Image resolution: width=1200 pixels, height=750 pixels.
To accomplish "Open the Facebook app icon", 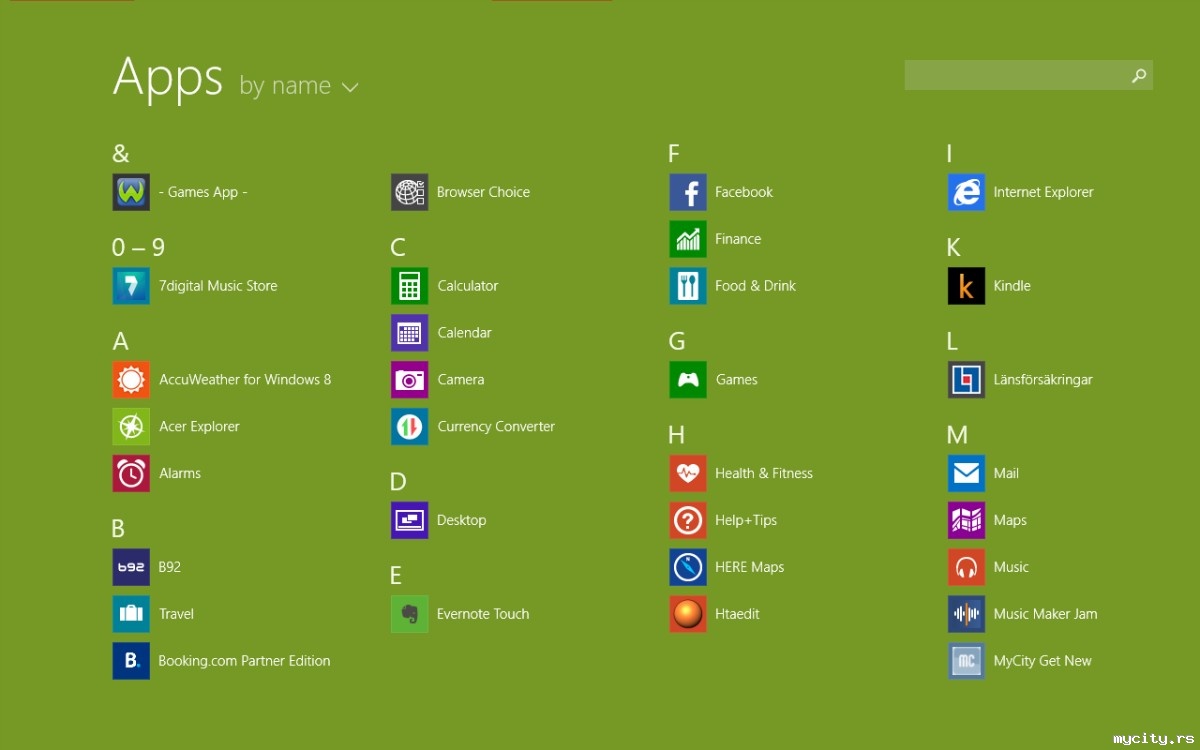I will (688, 192).
